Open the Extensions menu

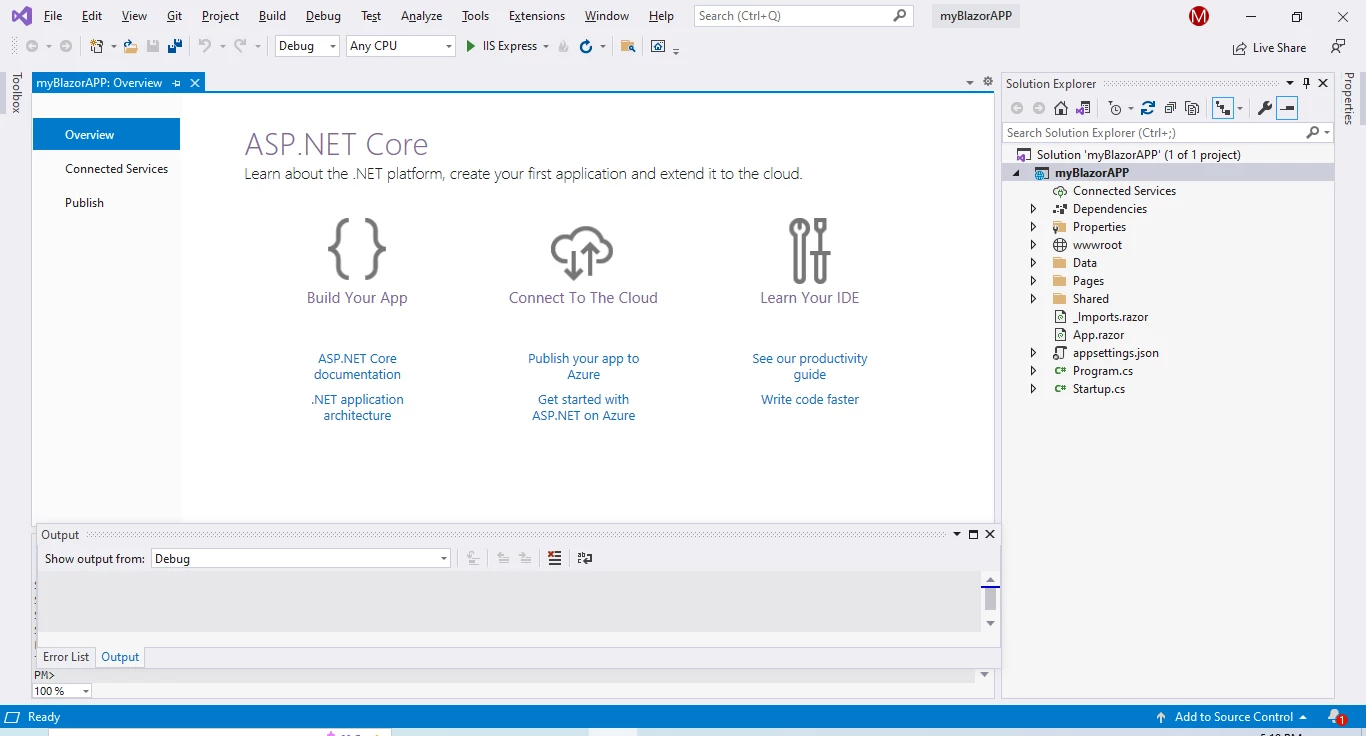(x=537, y=16)
